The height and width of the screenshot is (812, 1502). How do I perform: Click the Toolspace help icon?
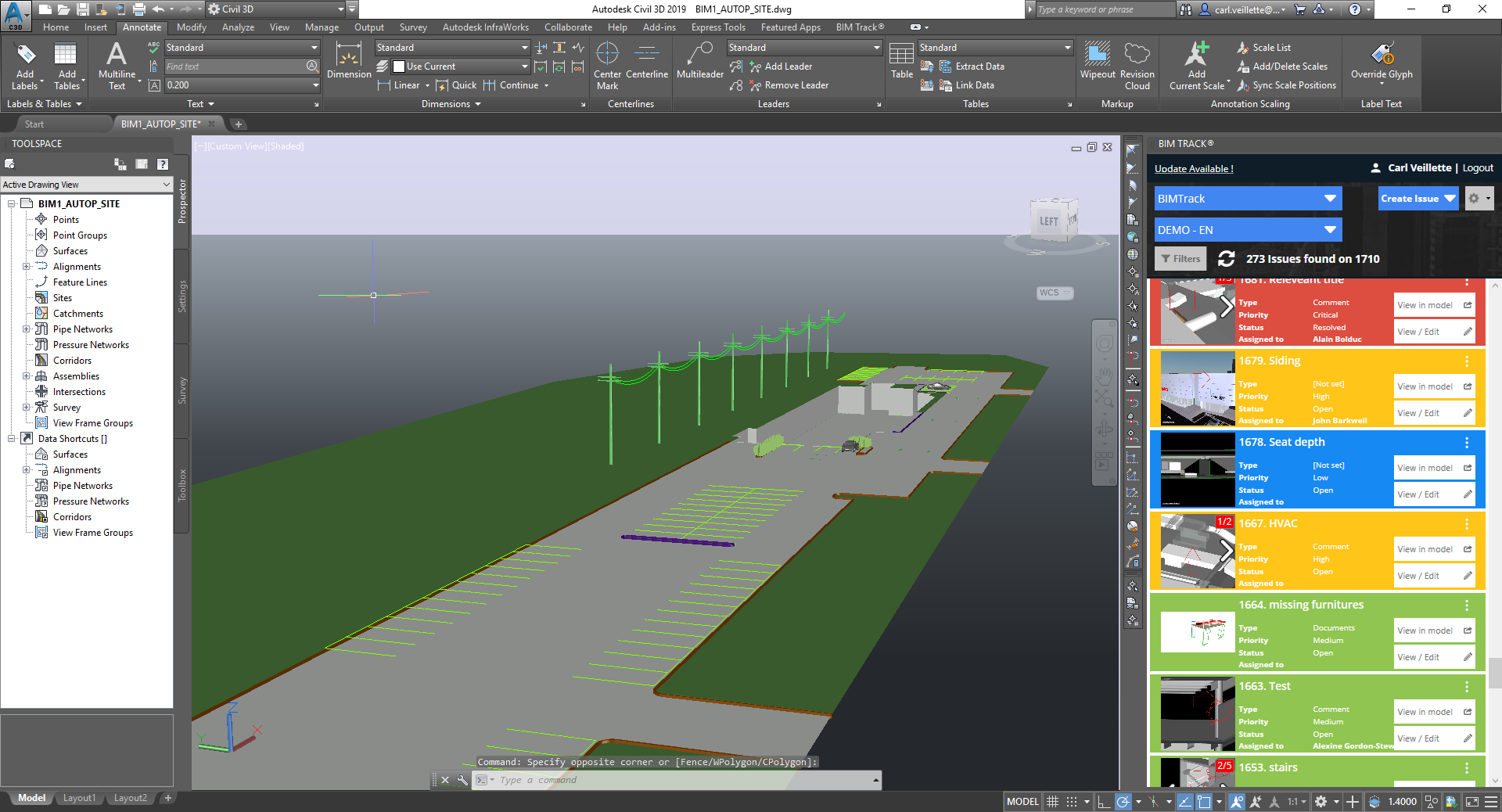coord(163,164)
